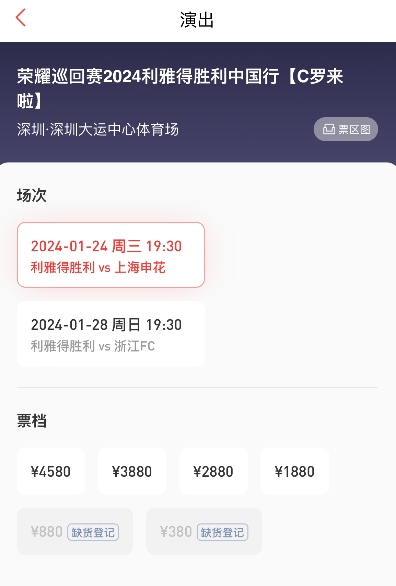This screenshot has width=396, height=586.
Task: Choose the ¥3880 ticket tier
Action: 132,471
